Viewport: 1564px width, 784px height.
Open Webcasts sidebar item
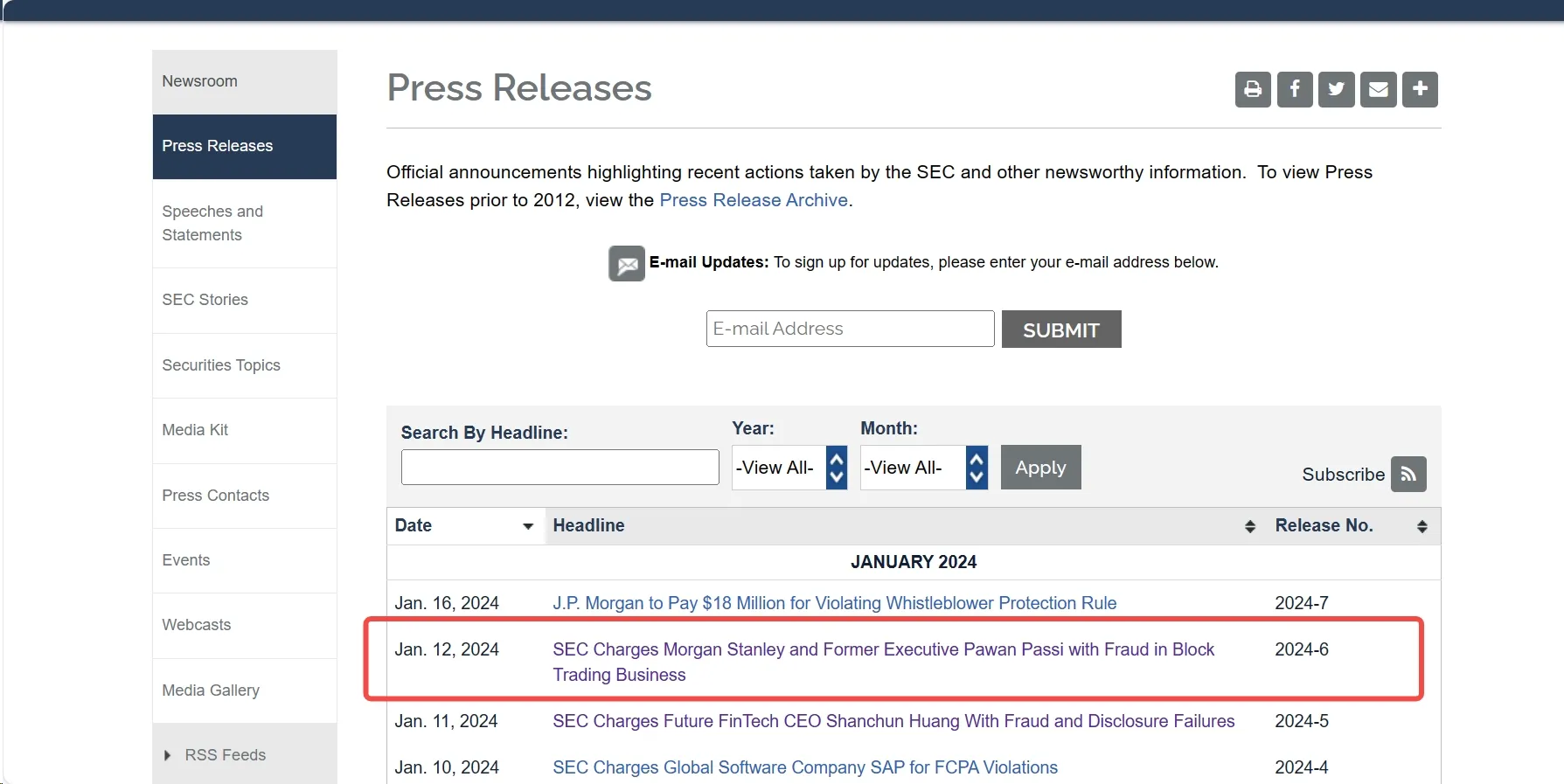pos(245,626)
